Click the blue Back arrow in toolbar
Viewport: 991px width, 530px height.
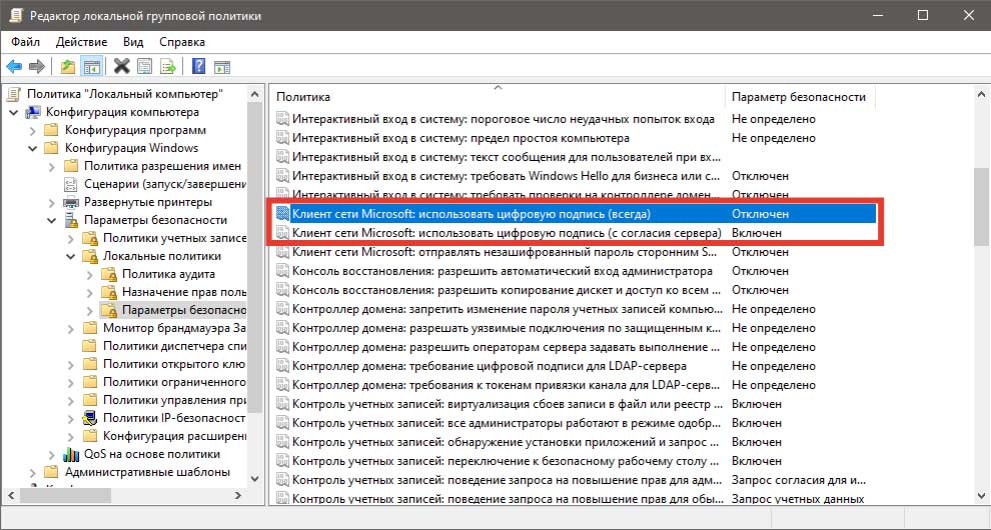tap(14, 67)
